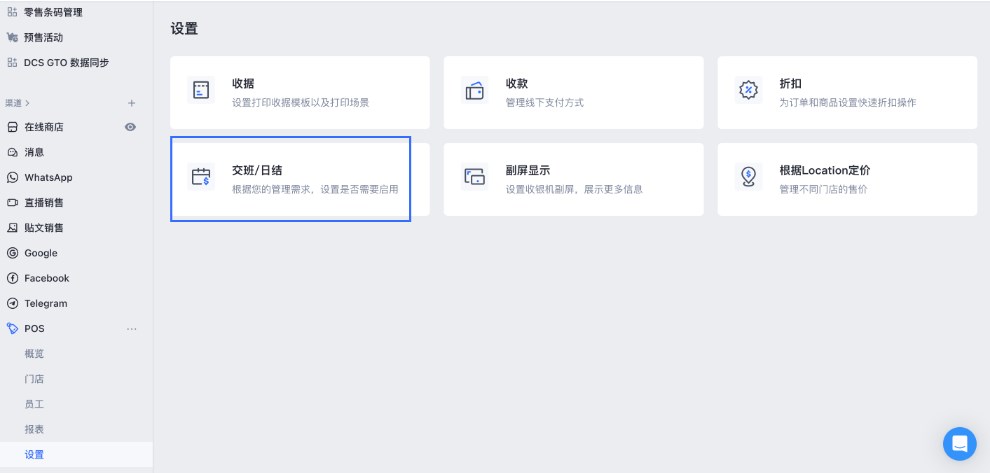Click the receipt (收据) card icon
Viewport: 990px width, 473px height.
pyautogui.click(x=201, y=91)
